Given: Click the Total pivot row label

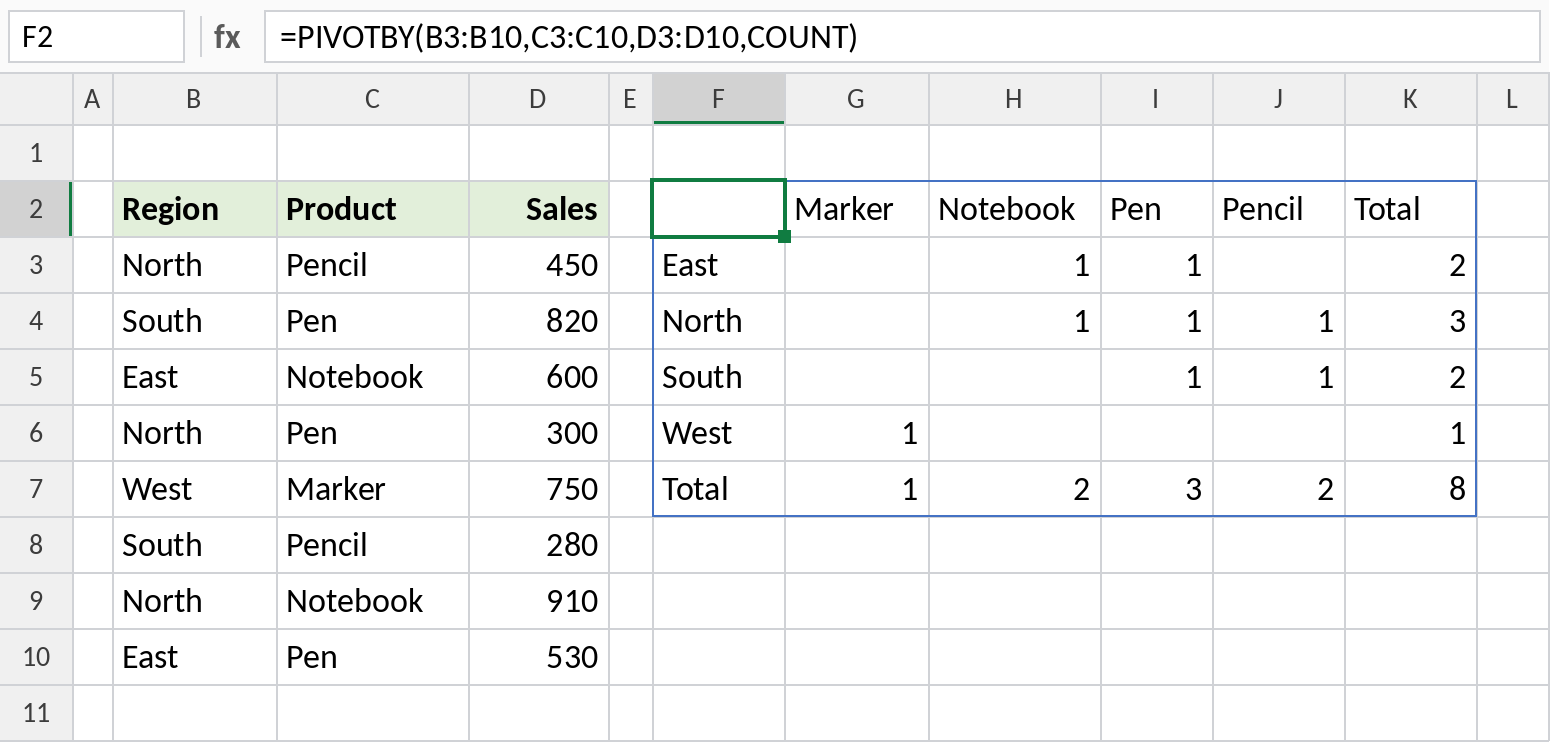Looking at the screenshot, I should pyautogui.click(x=718, y=489).
